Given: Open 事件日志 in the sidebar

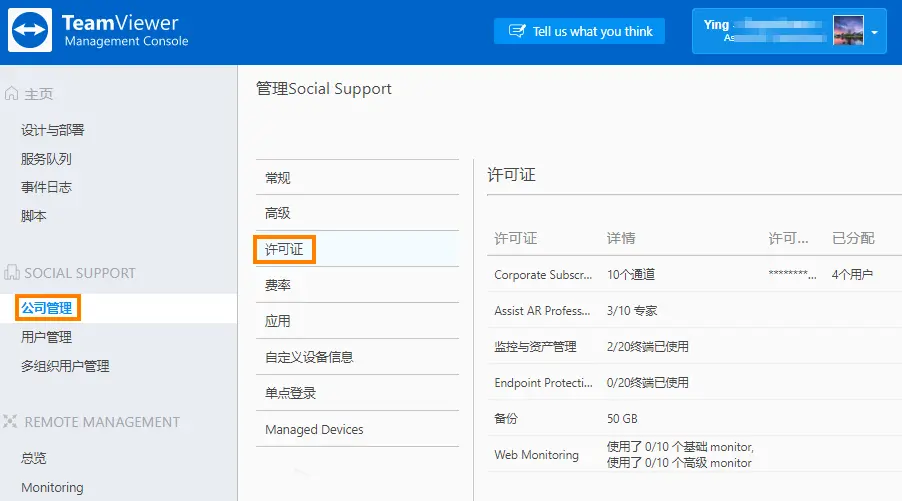Looking at the screenshot, I should point(46,187).
